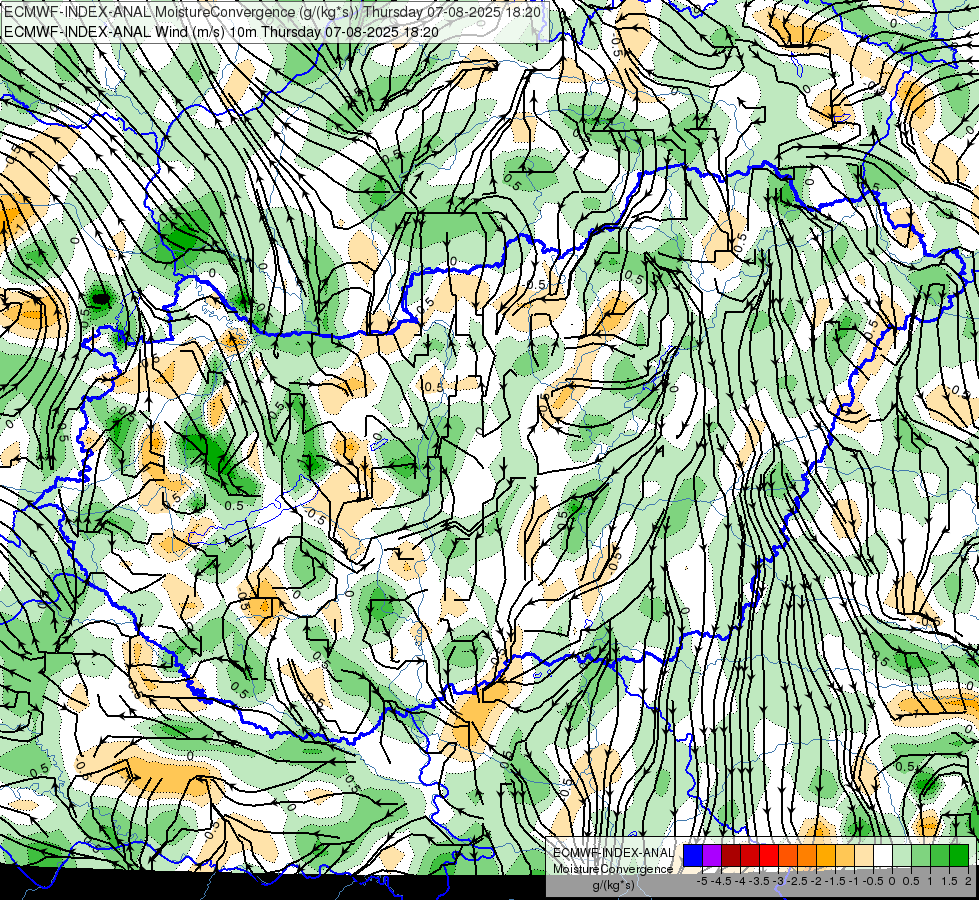Click the legend unit g/(kg*s)
The width and height of the screenshot is (979, 900).
pos(614,886)
